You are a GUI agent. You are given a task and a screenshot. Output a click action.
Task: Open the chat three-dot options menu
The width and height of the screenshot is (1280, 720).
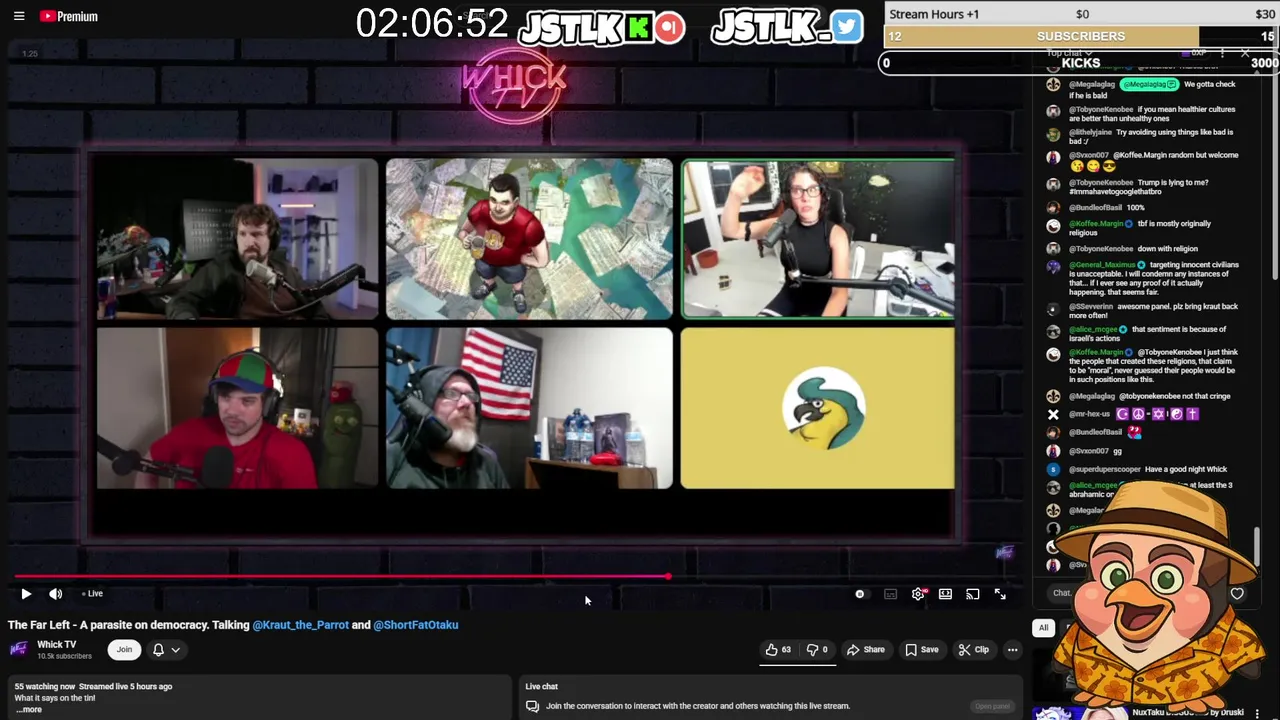(1222, 53)
